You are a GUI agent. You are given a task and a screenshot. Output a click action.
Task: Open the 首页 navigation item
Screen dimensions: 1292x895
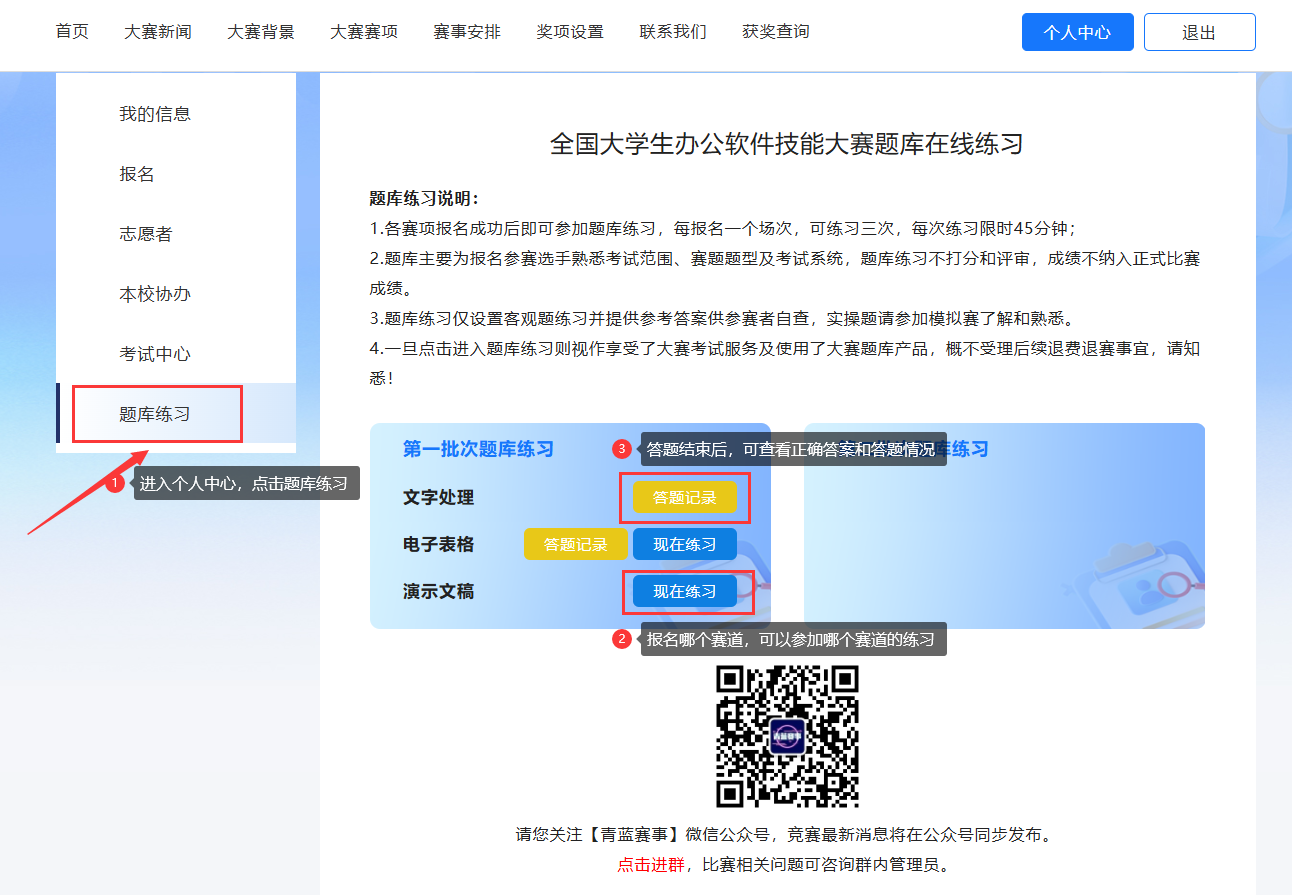click(x=72, y=32)
